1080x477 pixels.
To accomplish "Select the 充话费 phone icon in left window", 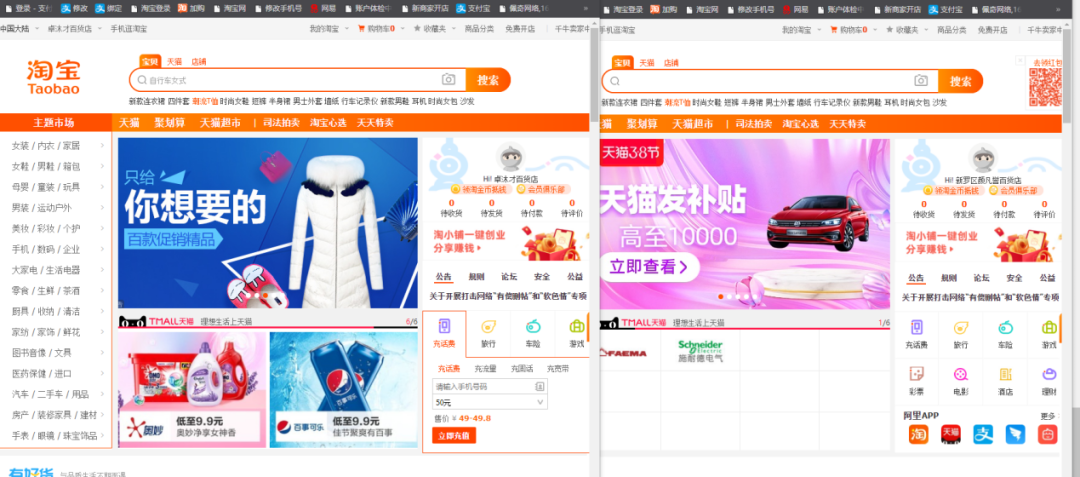I will pos(444,327).
